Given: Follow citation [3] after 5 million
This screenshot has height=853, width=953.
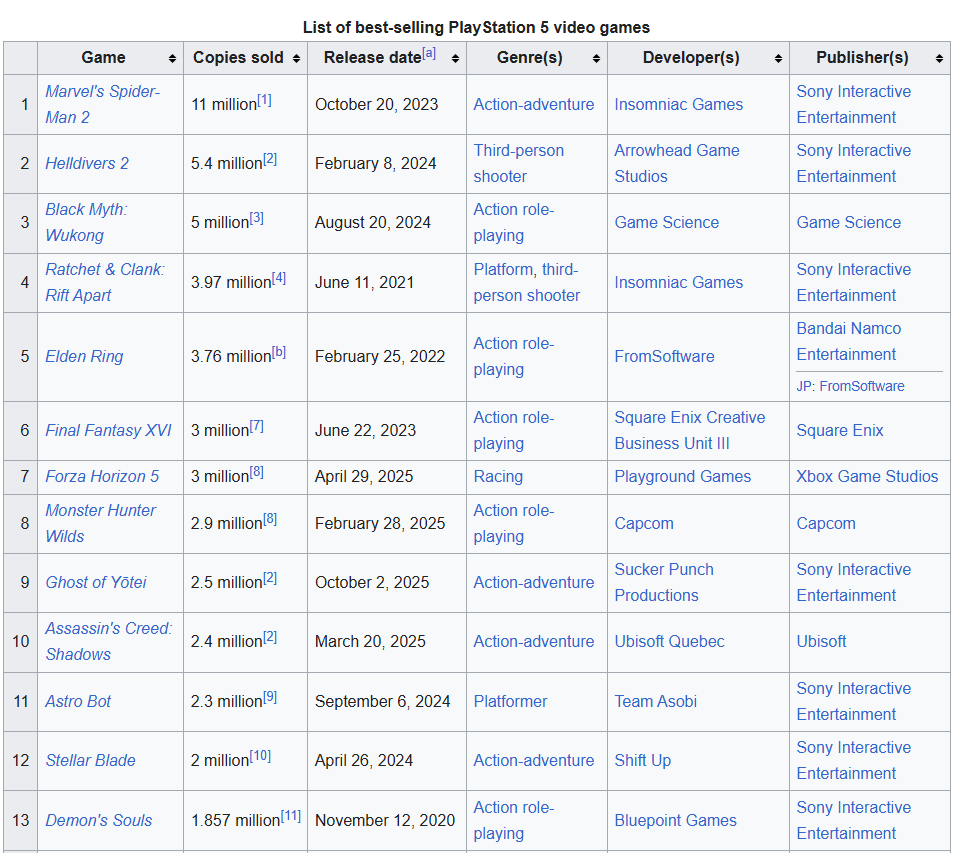Looking at the screenshot, I should tap(256, 218).
